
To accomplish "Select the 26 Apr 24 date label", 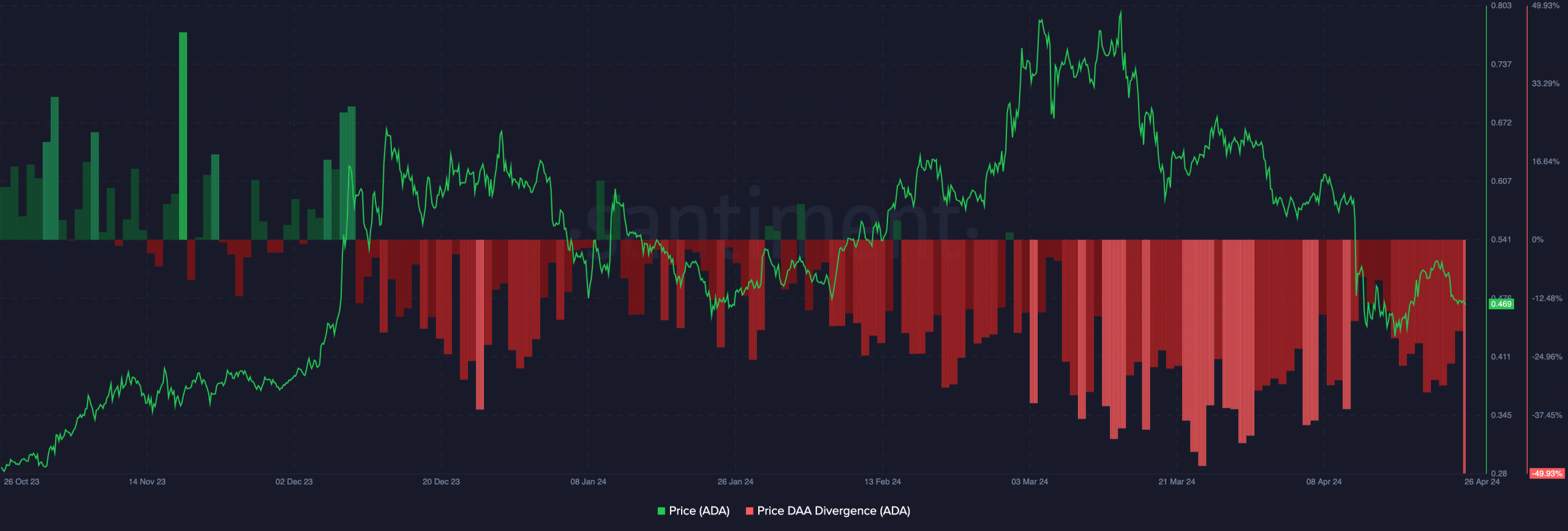I will [1482, 482].
